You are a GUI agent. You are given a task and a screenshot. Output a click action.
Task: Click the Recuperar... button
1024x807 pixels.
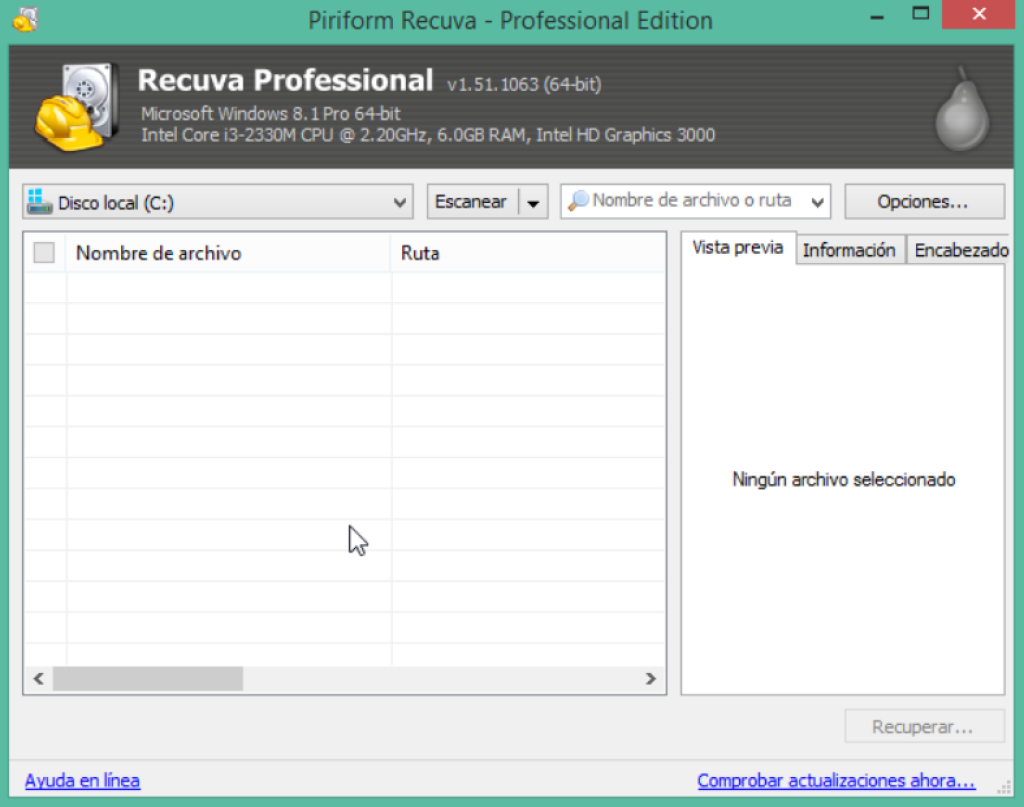pos(923,726)
